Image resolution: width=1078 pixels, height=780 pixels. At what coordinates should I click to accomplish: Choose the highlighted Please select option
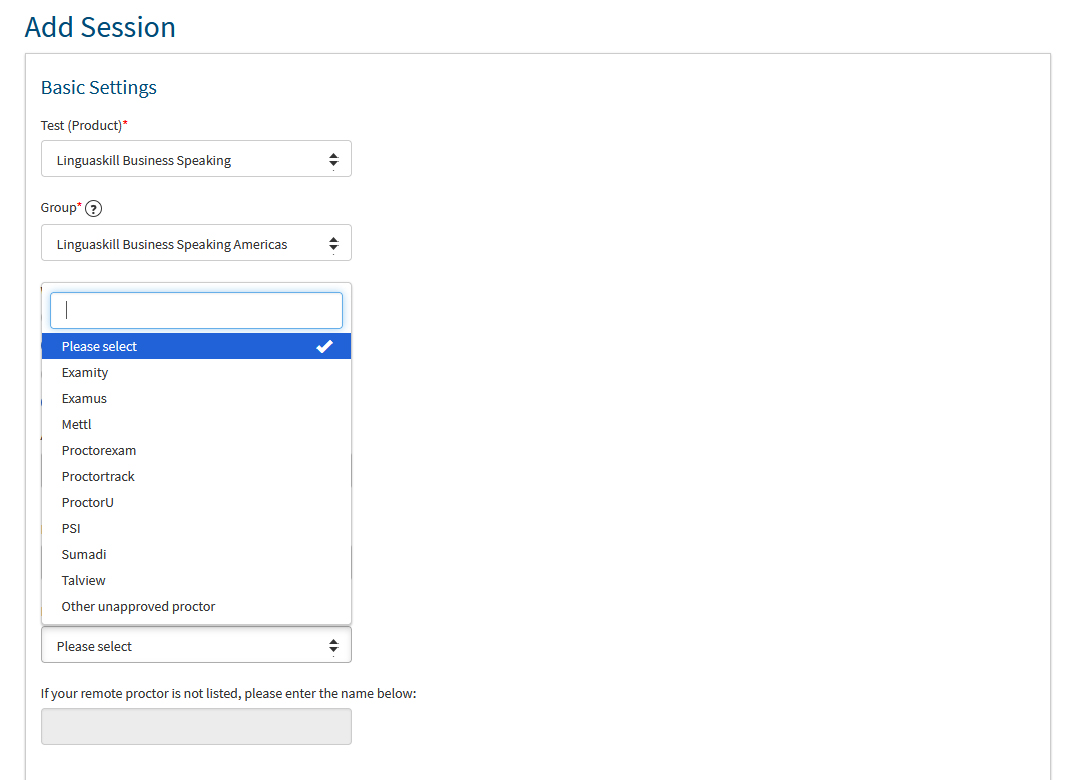196,346
